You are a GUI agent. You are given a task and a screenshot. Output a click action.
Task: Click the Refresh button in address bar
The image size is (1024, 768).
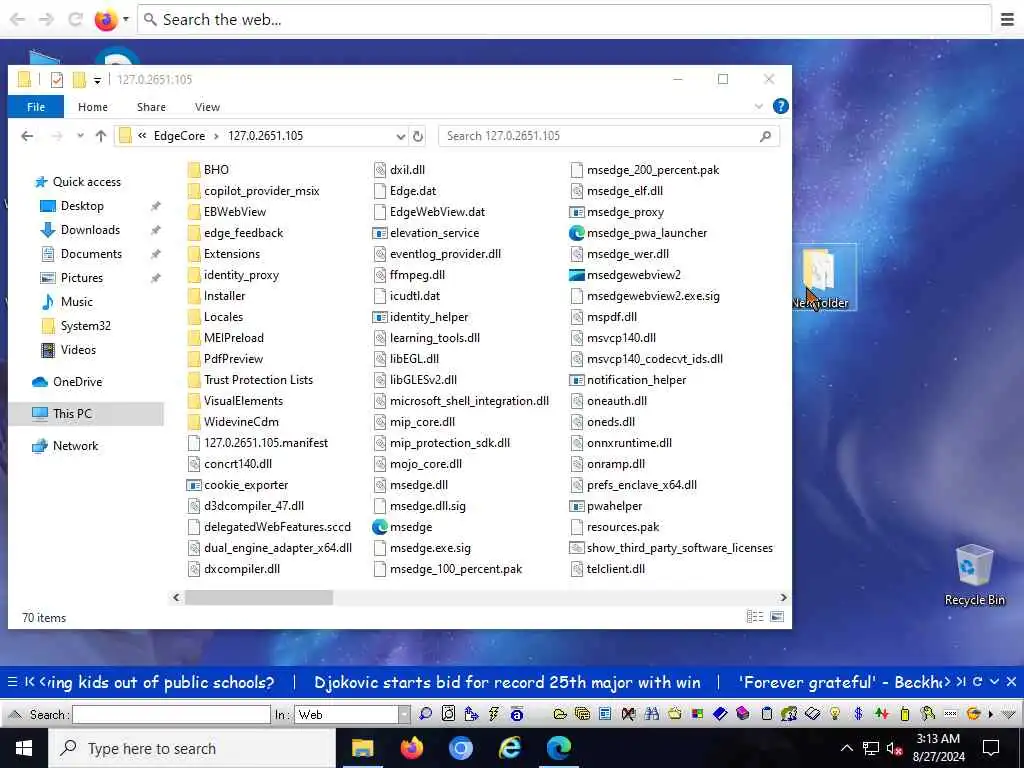coord(418,136)
